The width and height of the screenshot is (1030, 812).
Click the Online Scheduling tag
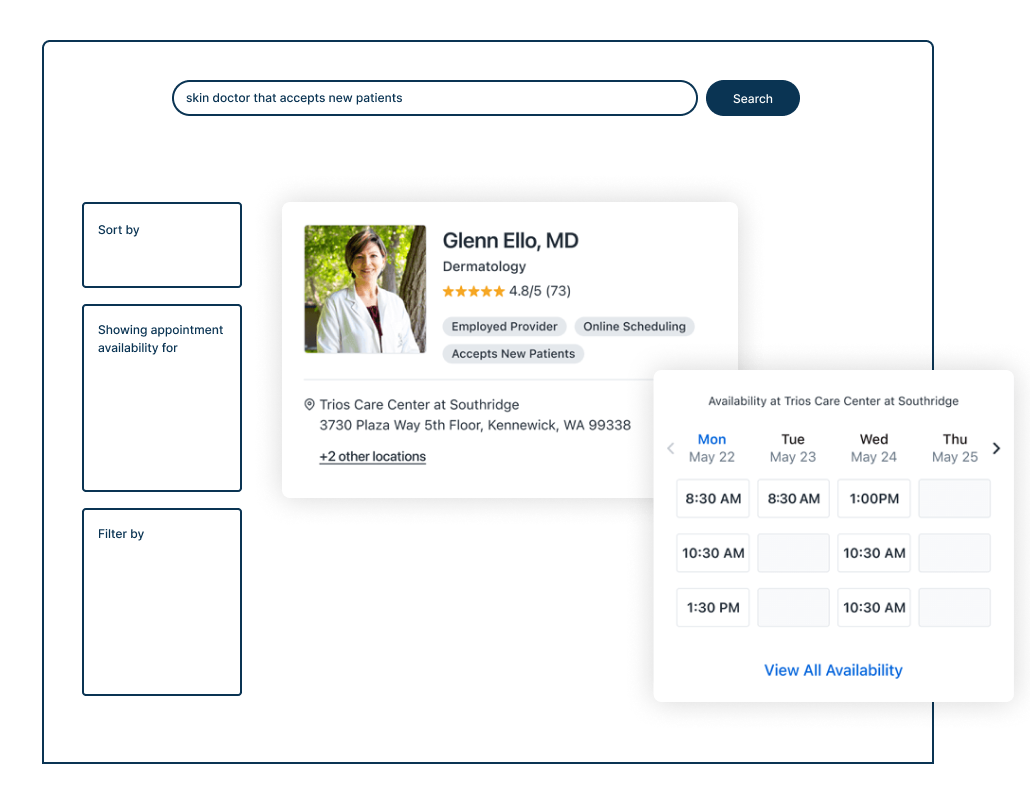(634, 327)
